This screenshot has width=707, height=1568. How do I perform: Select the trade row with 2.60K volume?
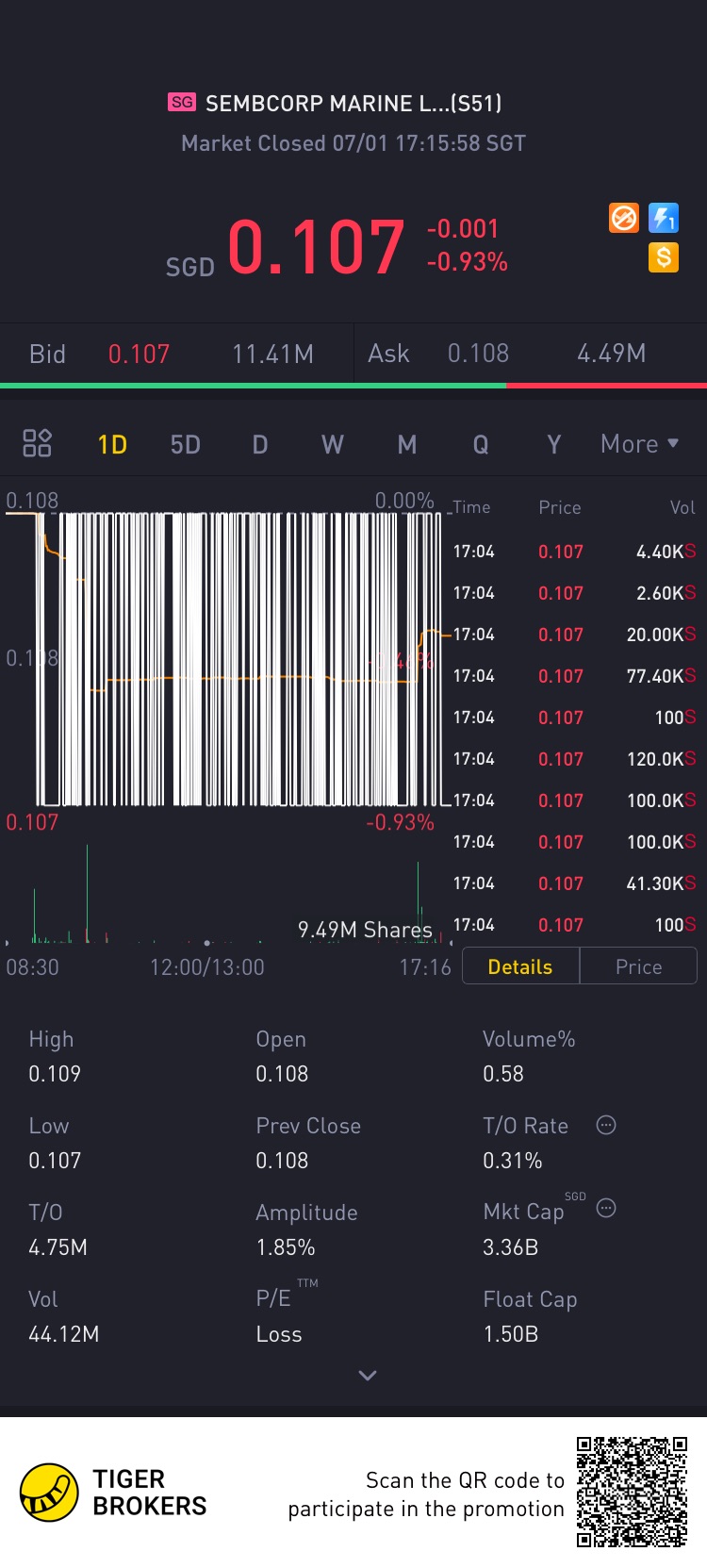(574, 593)
